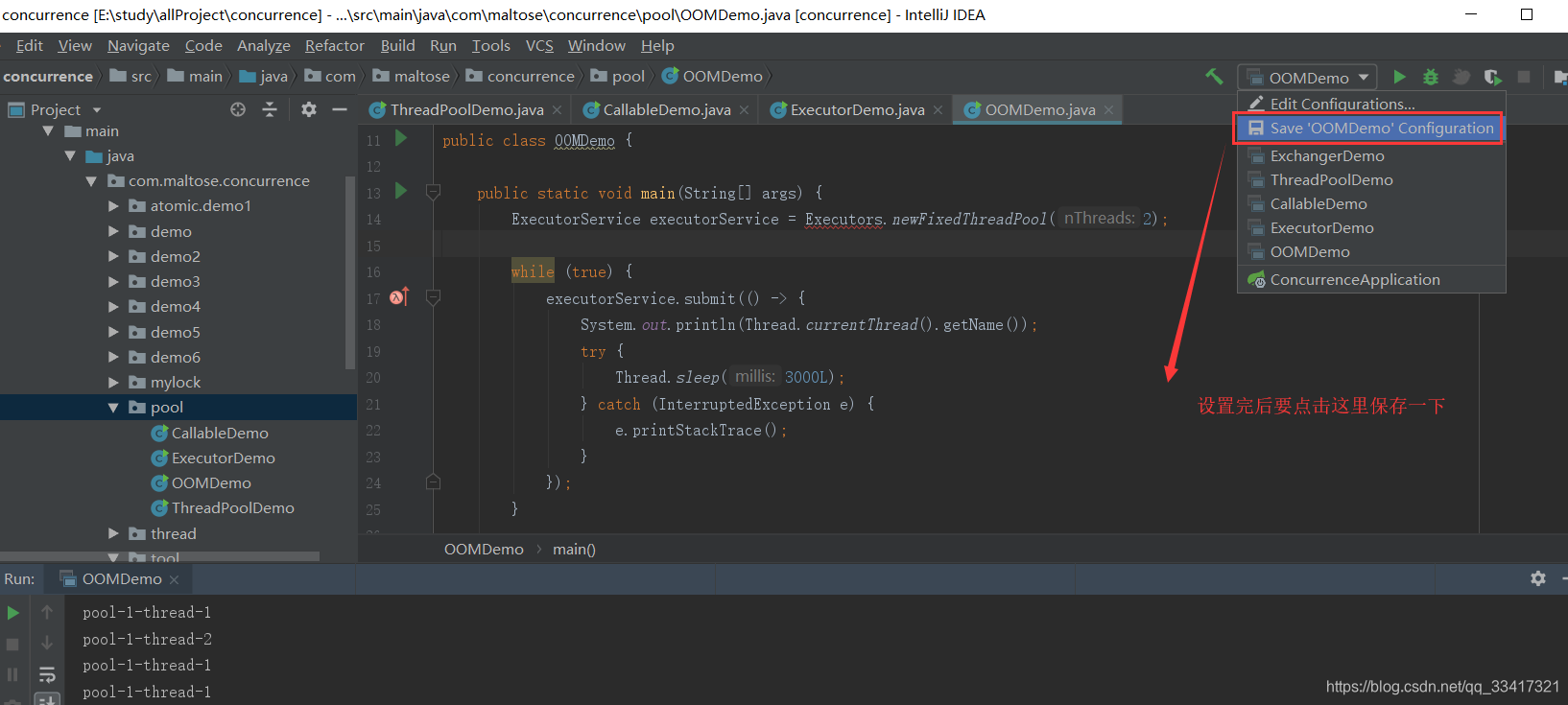Hide the Project tool window
The image size is (1568, 705).
coord(340,109)
